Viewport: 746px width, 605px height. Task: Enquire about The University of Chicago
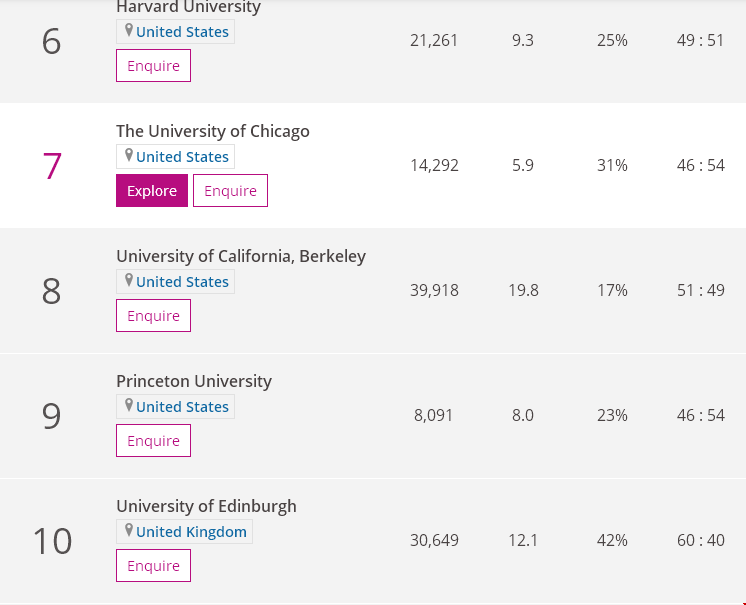pos(230,191)
